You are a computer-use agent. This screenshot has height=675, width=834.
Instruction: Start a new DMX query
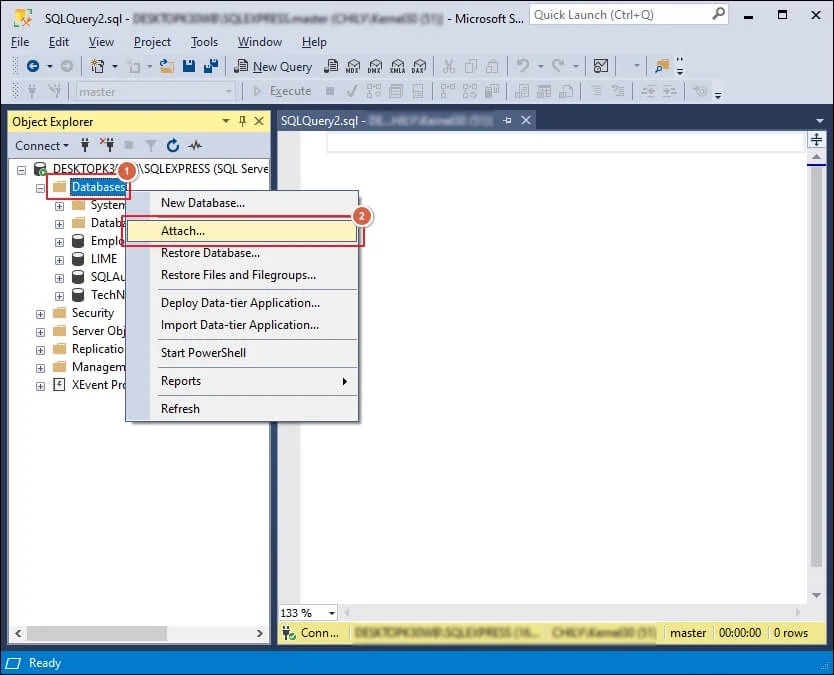pos(375,66)
